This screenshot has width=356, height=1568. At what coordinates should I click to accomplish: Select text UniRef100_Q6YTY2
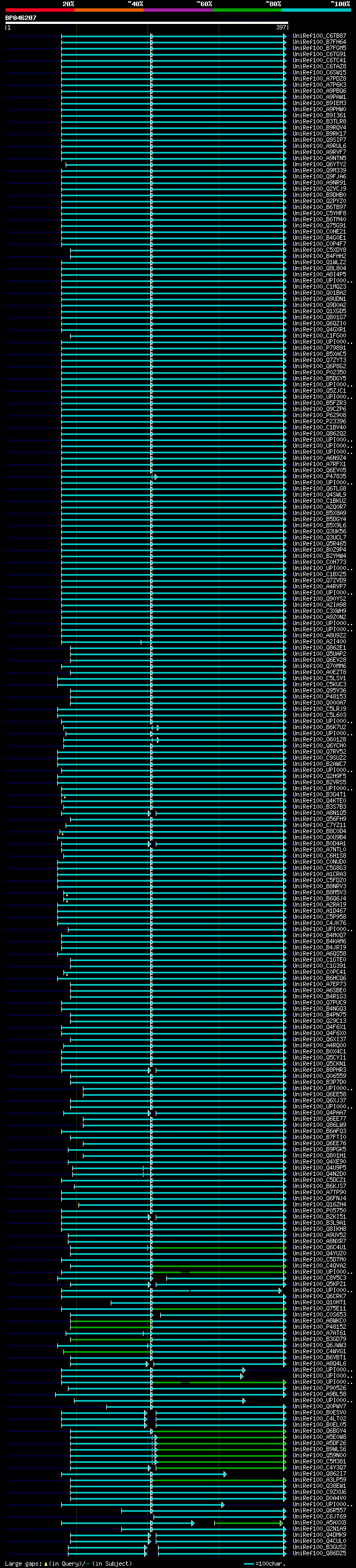[319, 164]
